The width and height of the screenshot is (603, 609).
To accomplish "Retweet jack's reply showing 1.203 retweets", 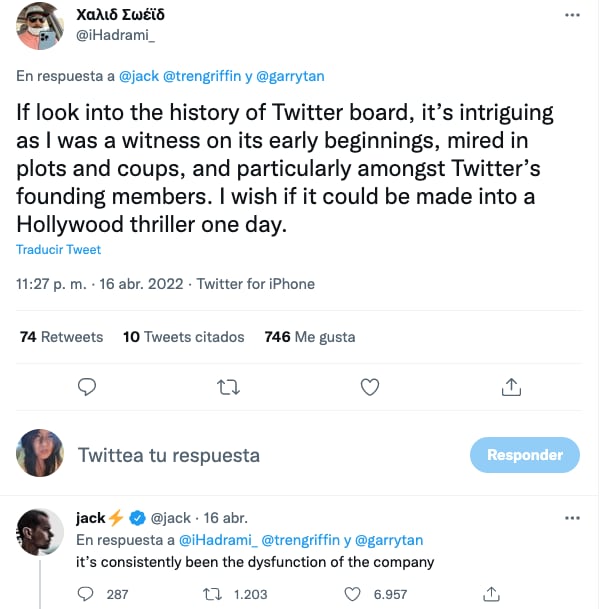I will (212, 594).
